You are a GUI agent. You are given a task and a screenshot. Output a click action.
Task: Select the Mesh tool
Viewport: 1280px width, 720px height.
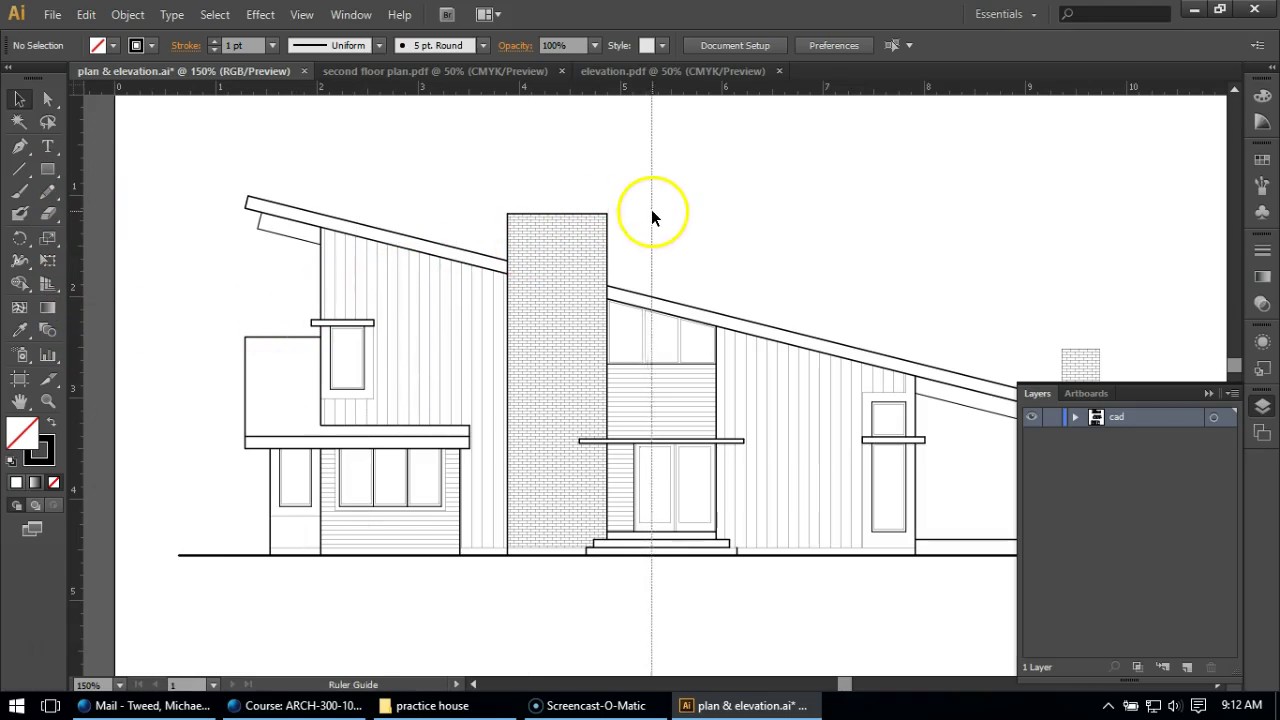[x=19, y=308]
